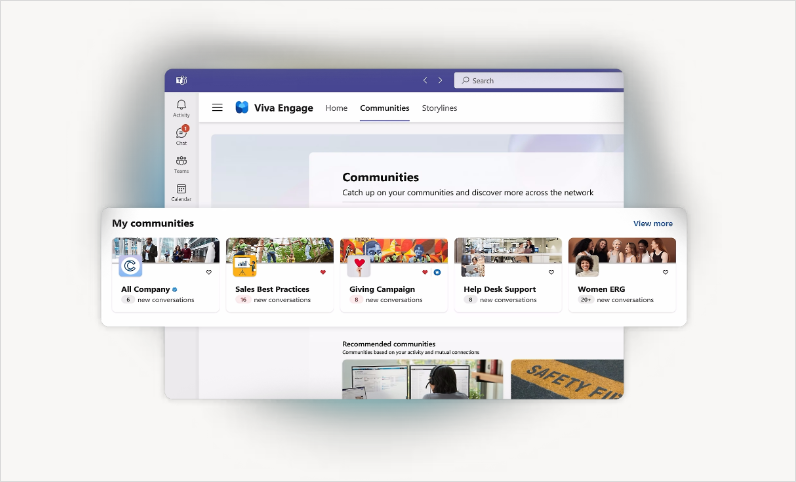Switch to the Storylines tab
This screenshot has width=796, height=482.
[x=439, y=108]
